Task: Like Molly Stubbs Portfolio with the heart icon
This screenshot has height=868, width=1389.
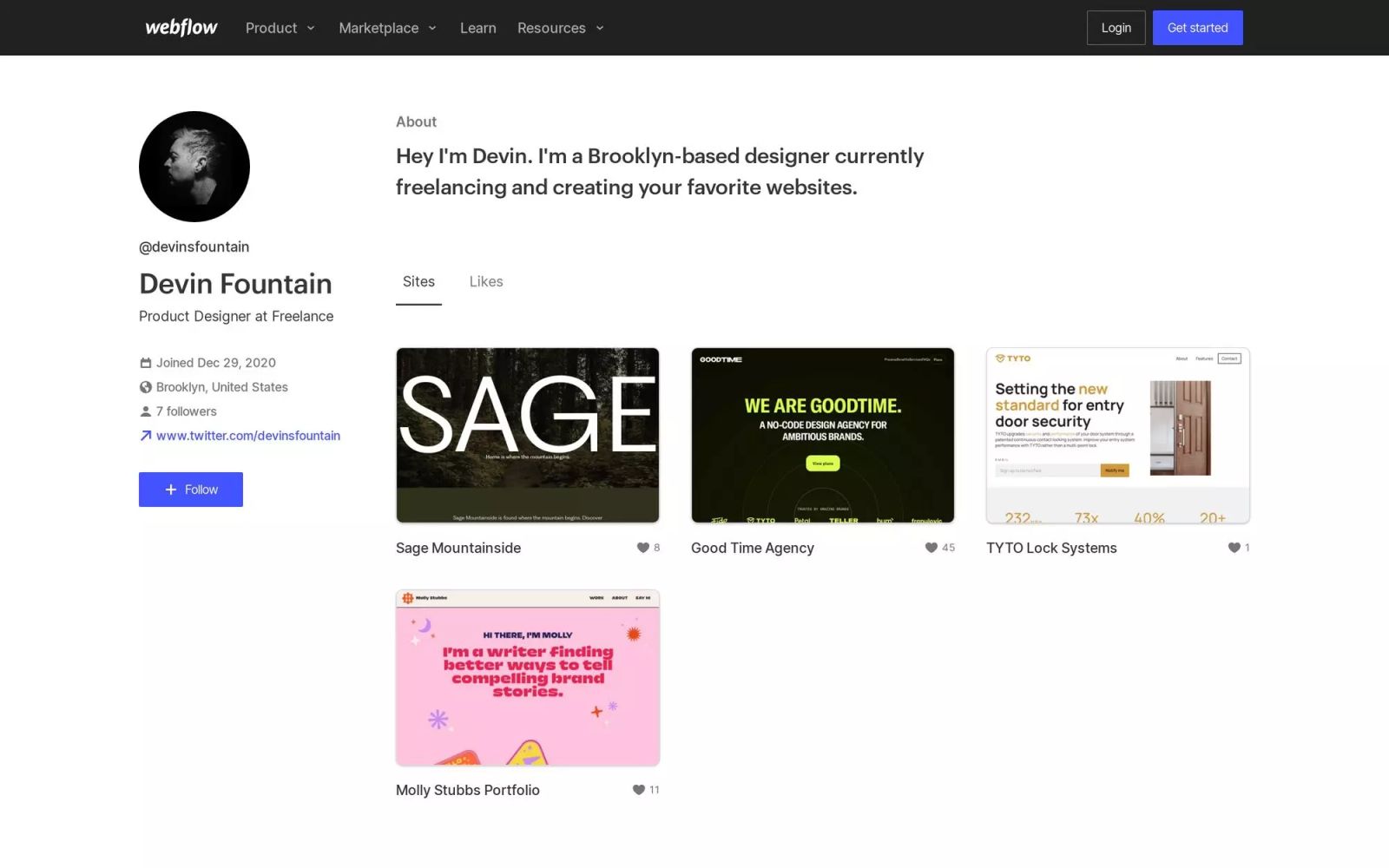Action: coord(639,790)
